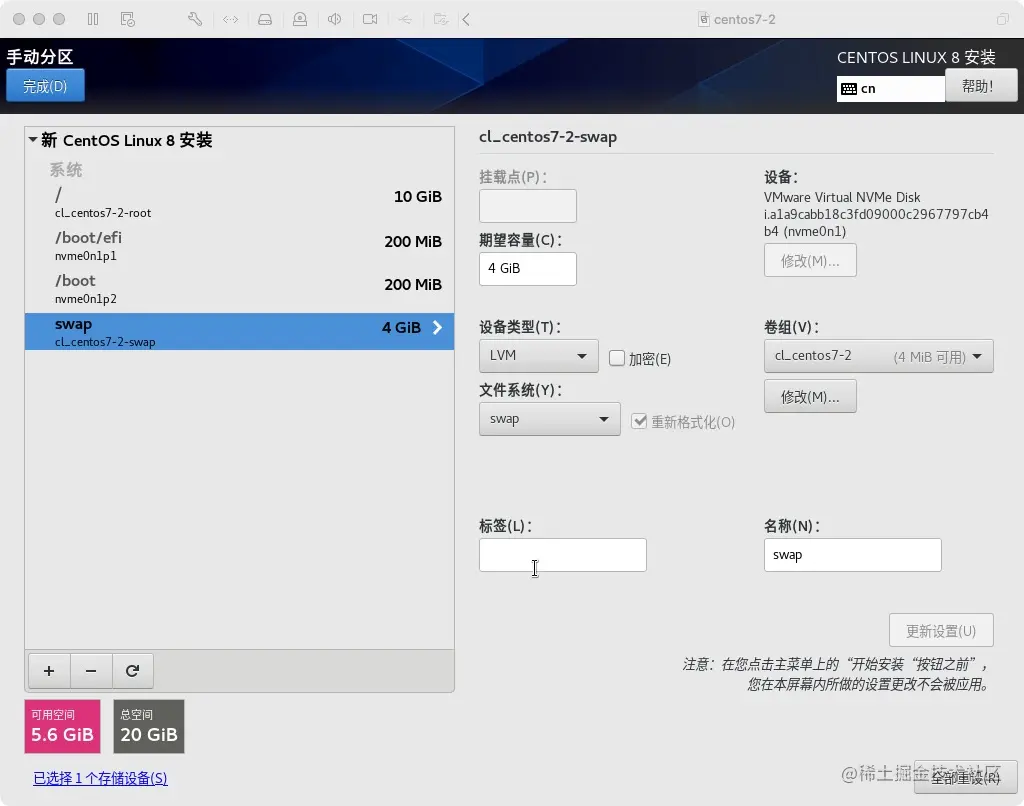This screenshot has height=806, width=1024.
Task: Open the 设备类型 LVM dropdown
Action: click(539, 356)
